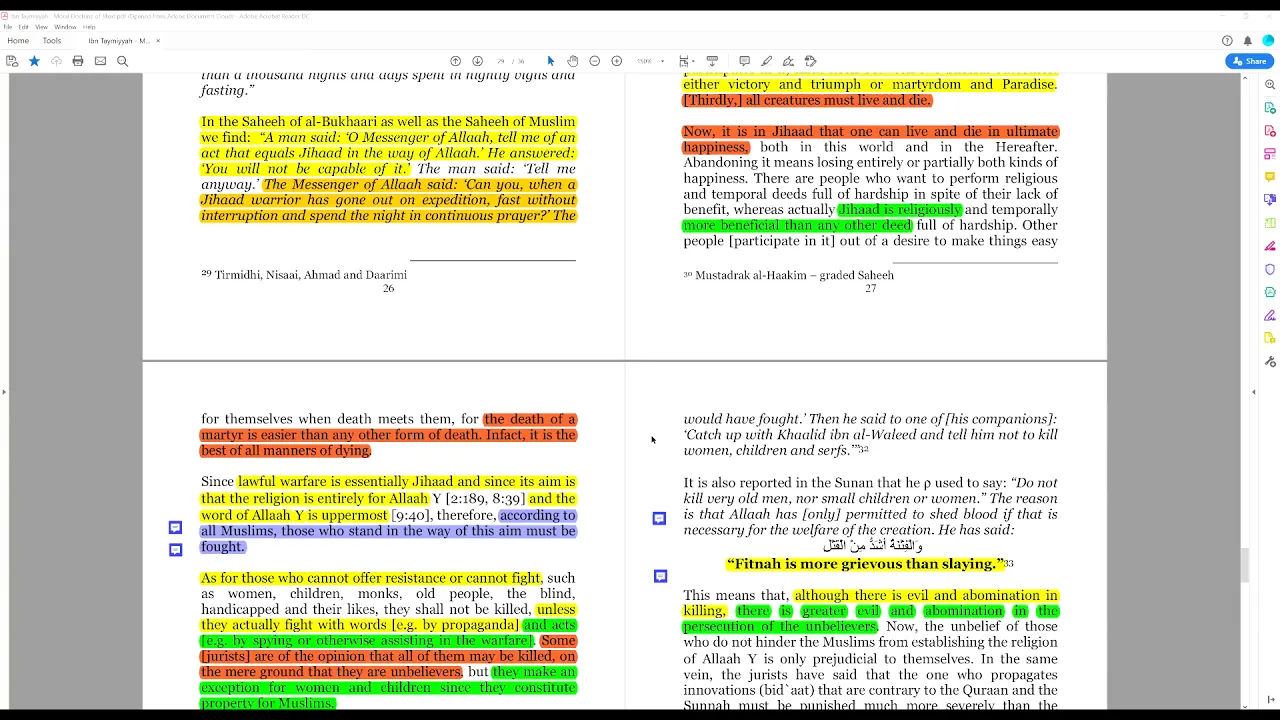Click footnote text 'Tirmidhi, Nisaai, Ahmad and Daarimi'
Screen dimensions: 1280x720
(310, 275)
